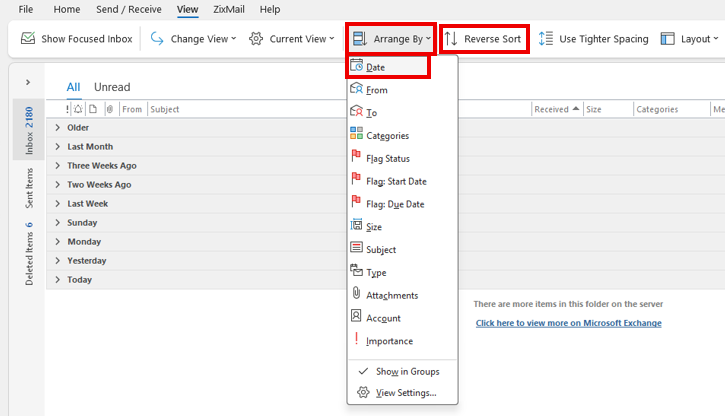Expand the Last Month group
Image resolution: width=725 pixels, height=416 pixels.
coord(57,147)
